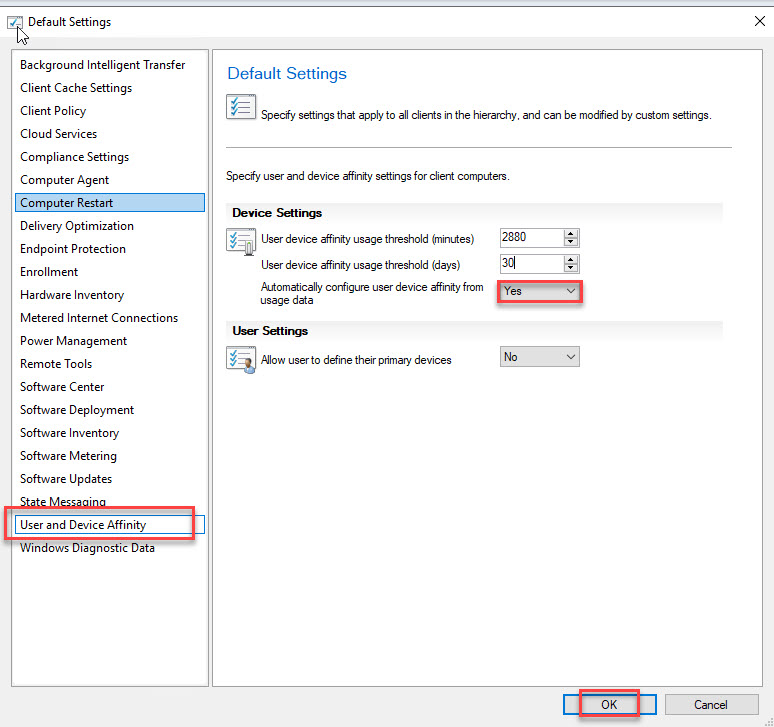This screenshot has width=774, height=727.
Task: Click the Cancel button
Action: pyautogui.click(x=710, y=705)
